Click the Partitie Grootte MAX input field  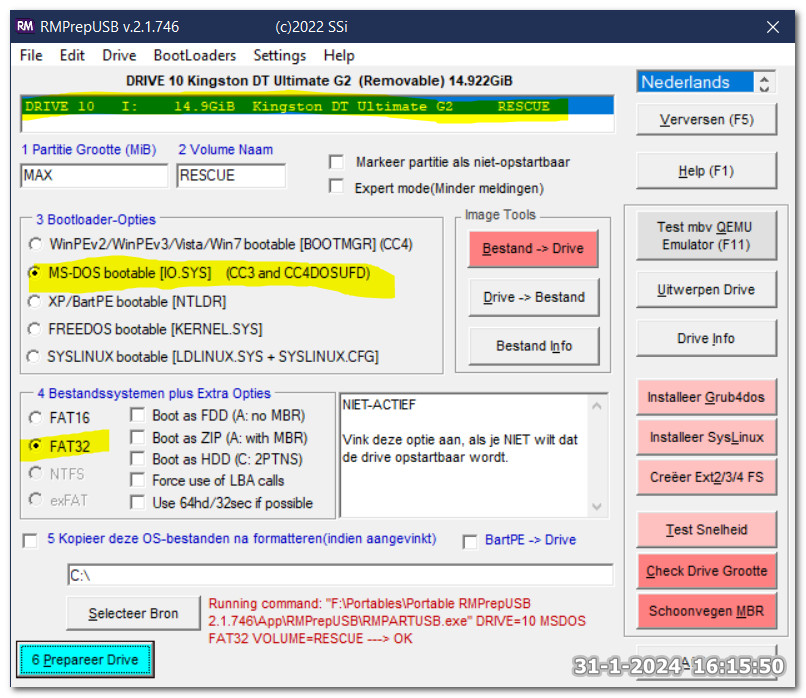94,176
